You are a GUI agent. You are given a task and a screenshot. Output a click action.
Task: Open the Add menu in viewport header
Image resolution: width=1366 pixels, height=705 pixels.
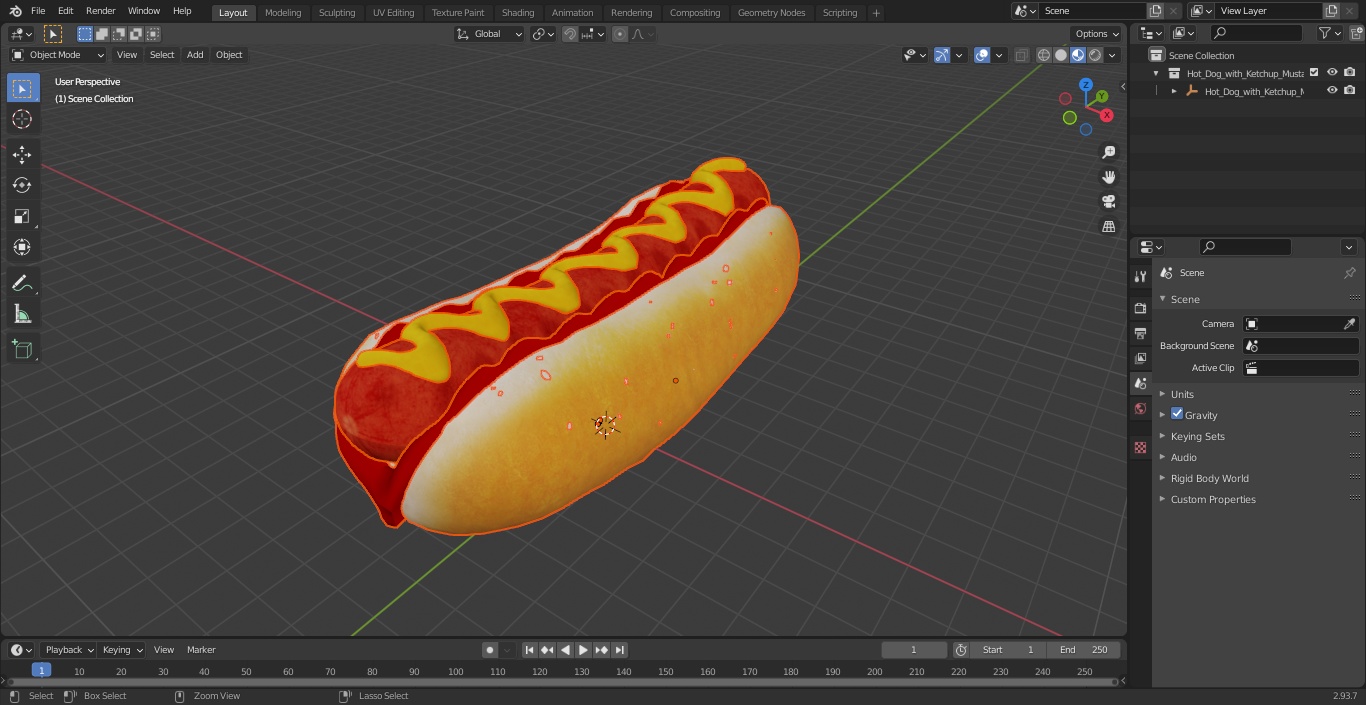(x=195, y=55)
